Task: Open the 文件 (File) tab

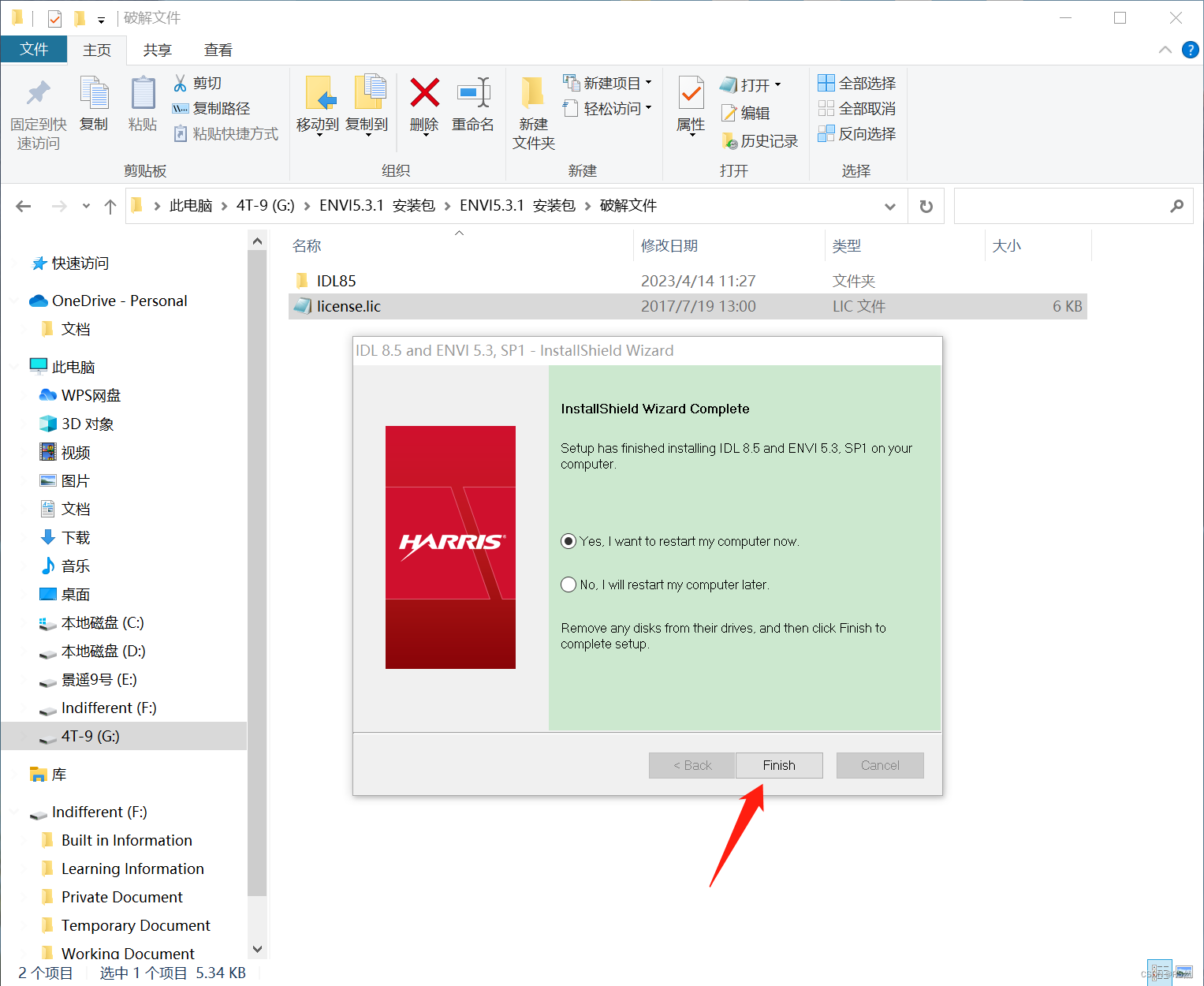Action: coord(34,49)
